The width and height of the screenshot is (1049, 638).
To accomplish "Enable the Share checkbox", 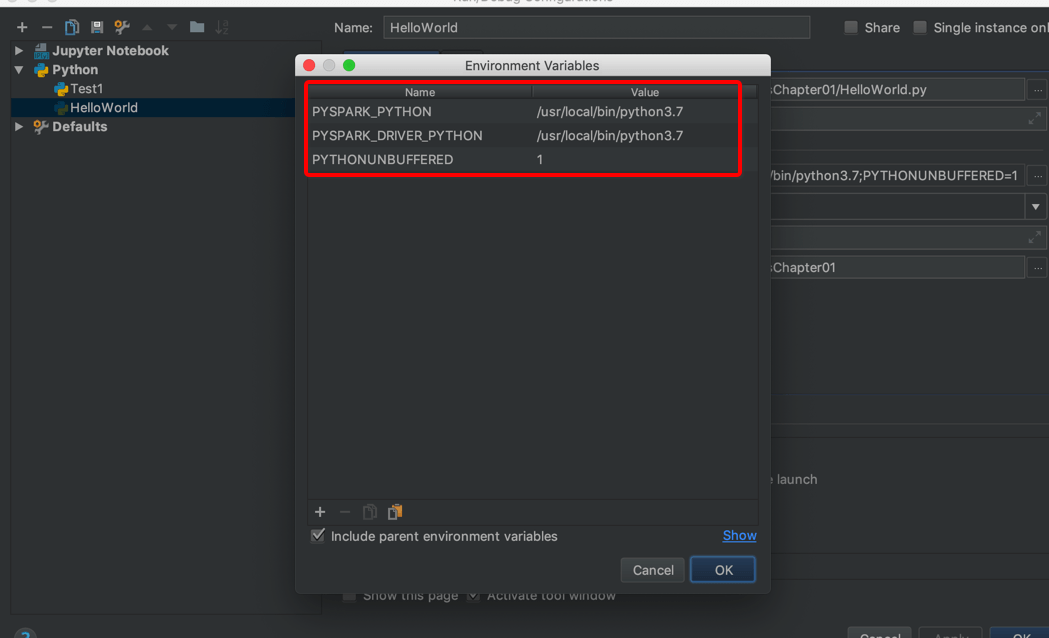I will (x=851, y=28).
